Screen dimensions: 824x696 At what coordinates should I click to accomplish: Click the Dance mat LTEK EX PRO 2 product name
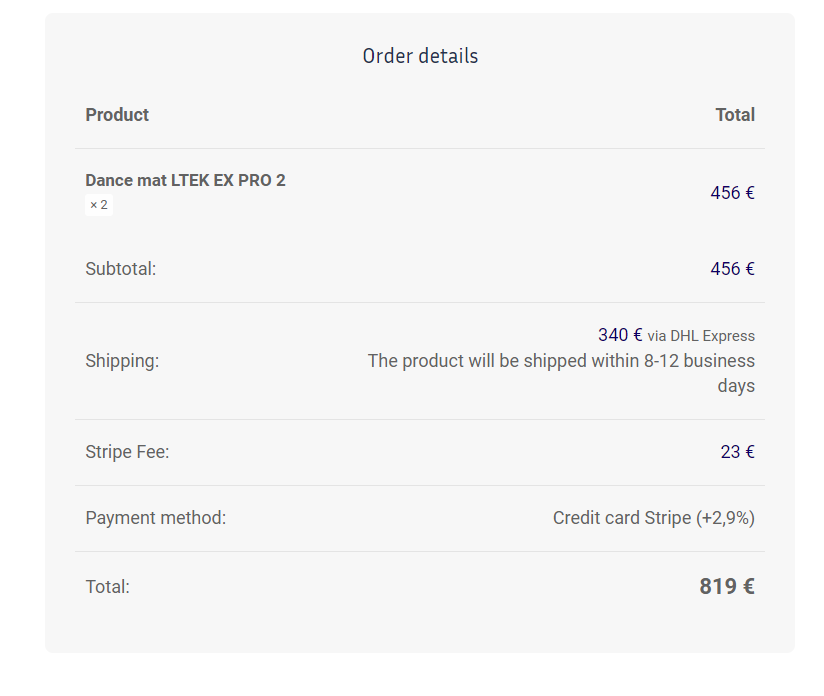(185, 180)
